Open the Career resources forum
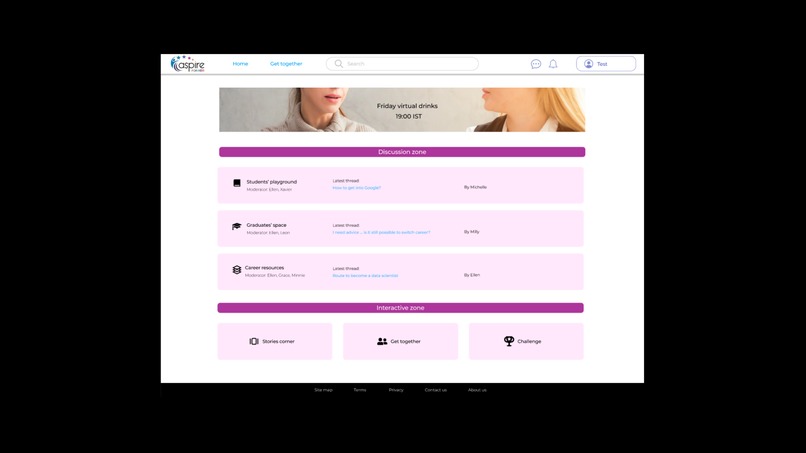Viewport: 806px width, 453px height. point(264,267)
